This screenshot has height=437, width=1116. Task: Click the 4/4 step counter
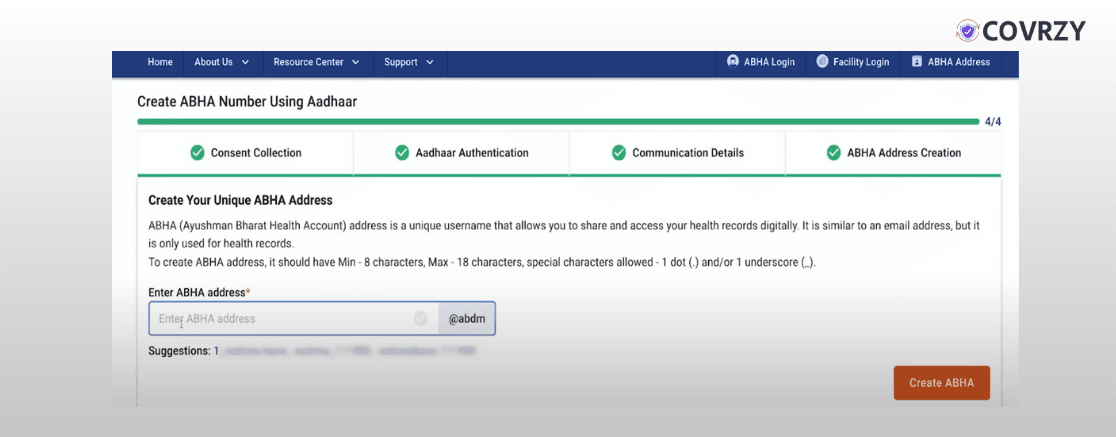(x=992, y=122)
